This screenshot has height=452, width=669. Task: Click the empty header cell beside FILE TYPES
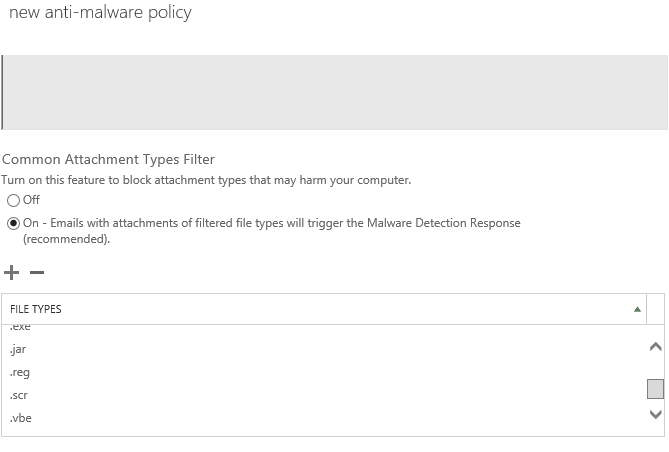[x=655, y=309]
